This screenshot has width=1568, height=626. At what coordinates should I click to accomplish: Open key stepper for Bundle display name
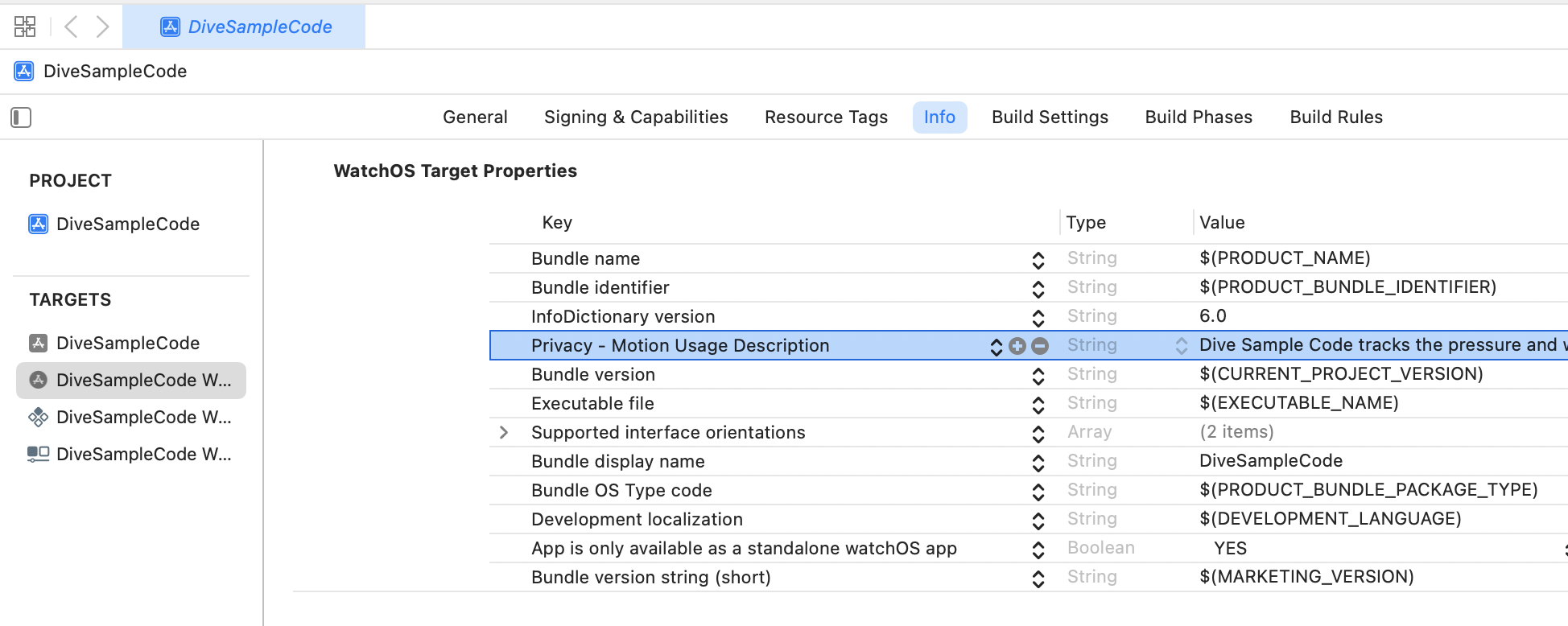(x=1038, y=462)
